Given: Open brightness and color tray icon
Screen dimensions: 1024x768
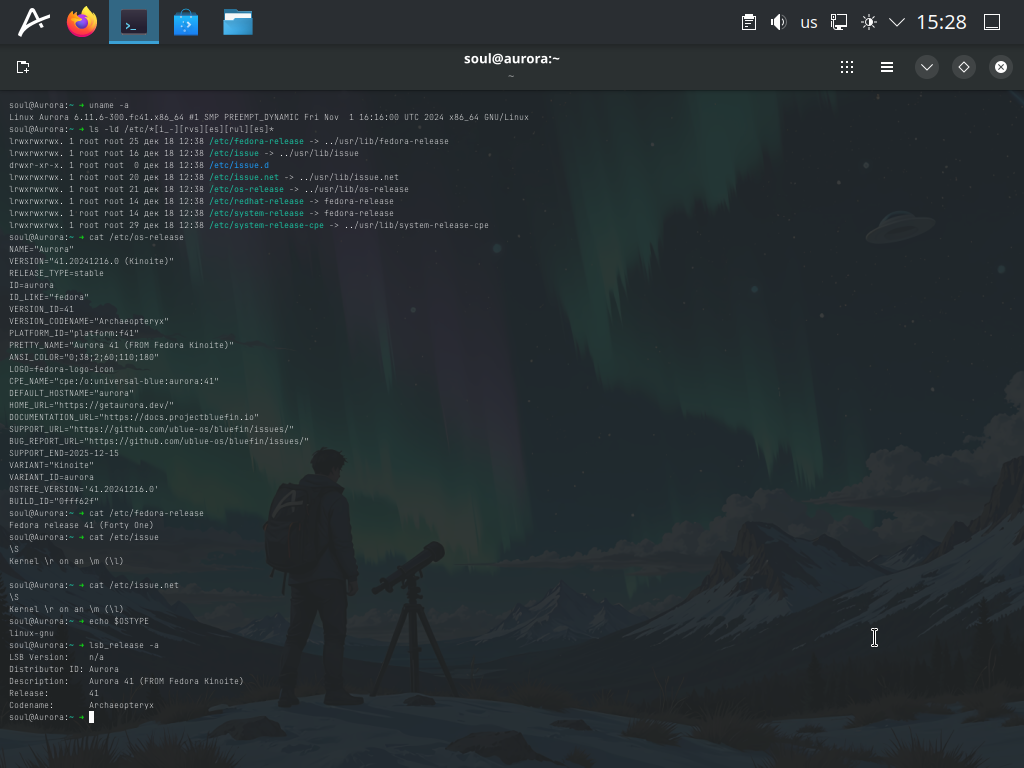Looking at the screenshot, I should [x=869, y=22].
